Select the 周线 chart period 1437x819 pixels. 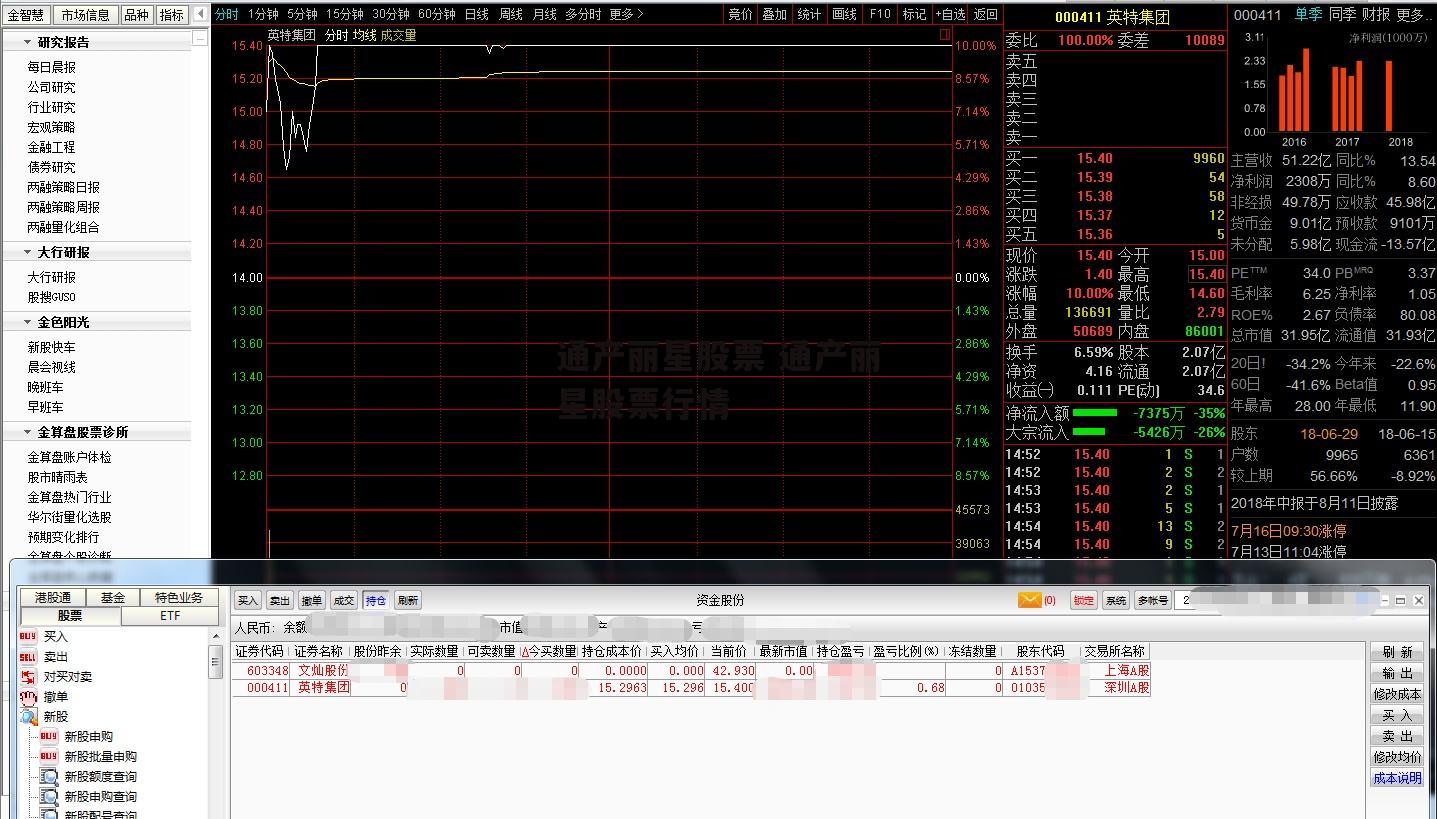511,14
